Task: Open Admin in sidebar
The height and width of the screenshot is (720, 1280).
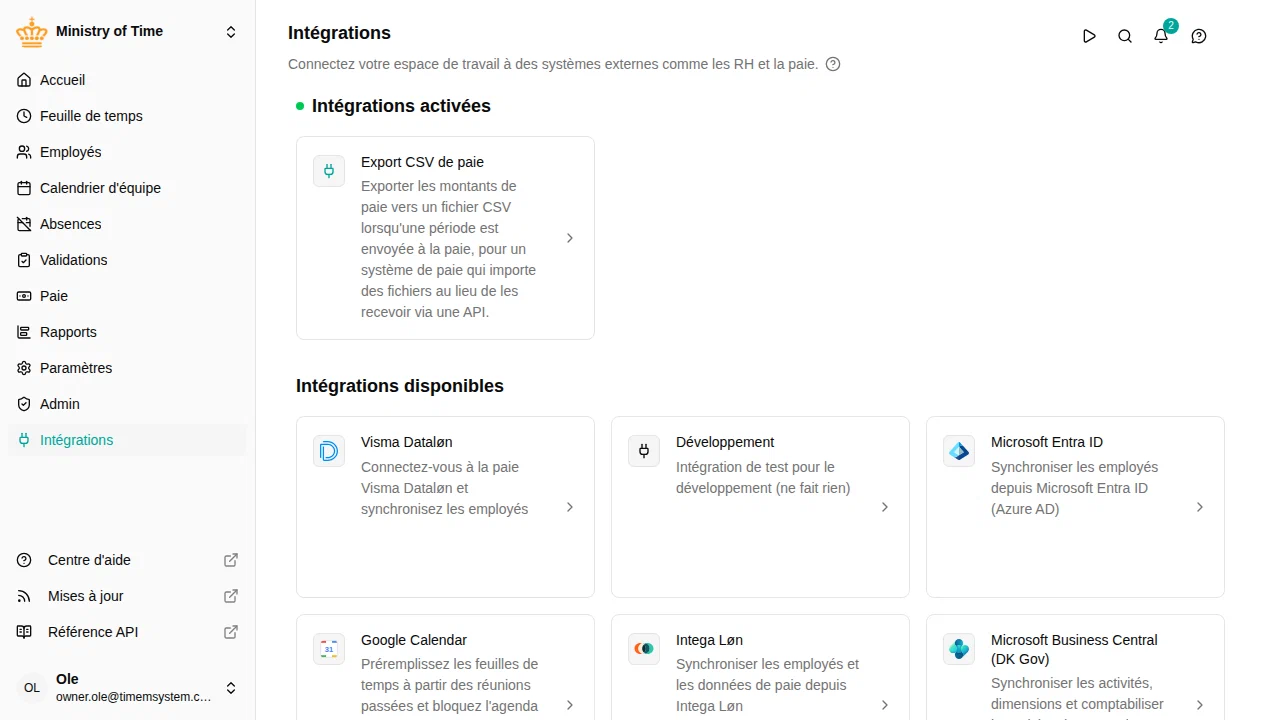Action: (x=127, y=404)
